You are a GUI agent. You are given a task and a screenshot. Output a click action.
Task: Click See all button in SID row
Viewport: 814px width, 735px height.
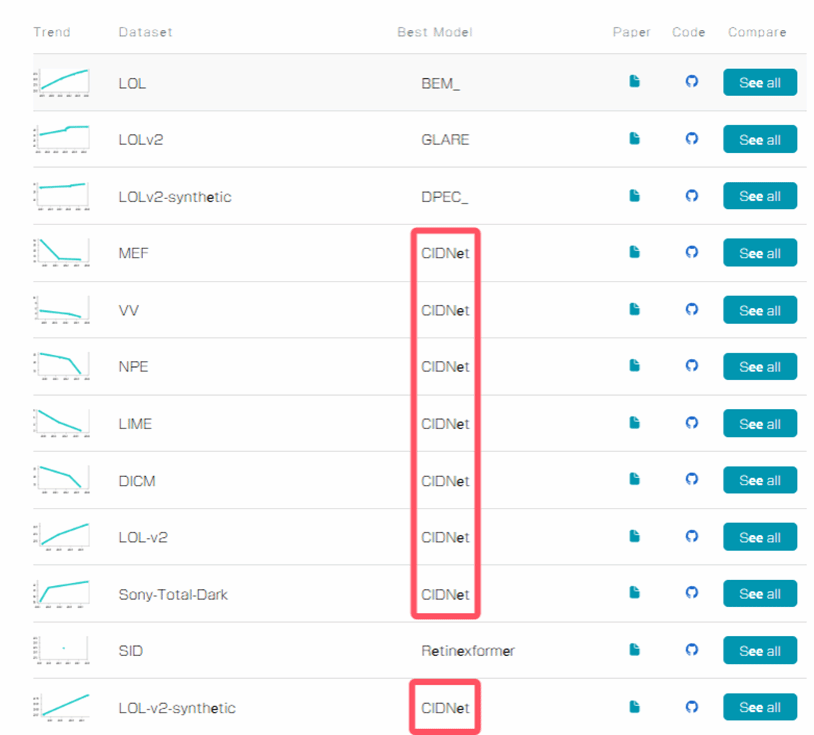(x=759, y=651)
